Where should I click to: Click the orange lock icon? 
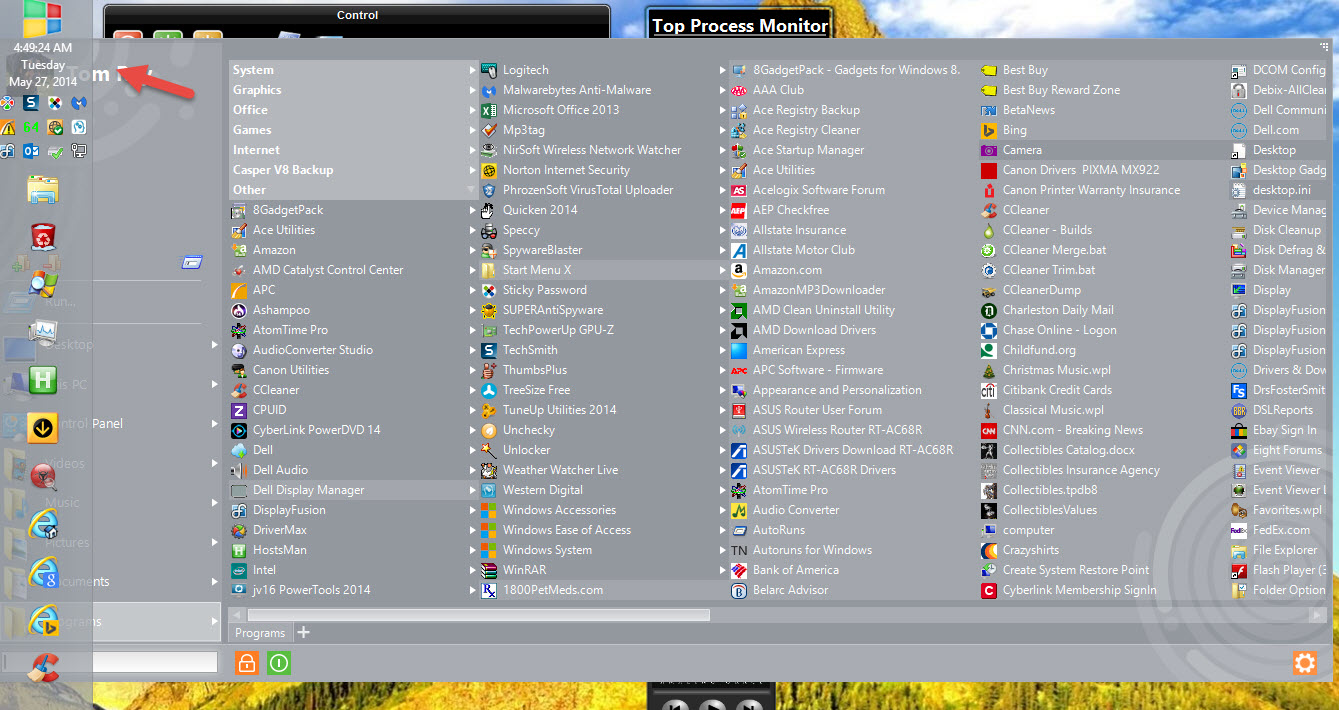(x=246, y=662)
